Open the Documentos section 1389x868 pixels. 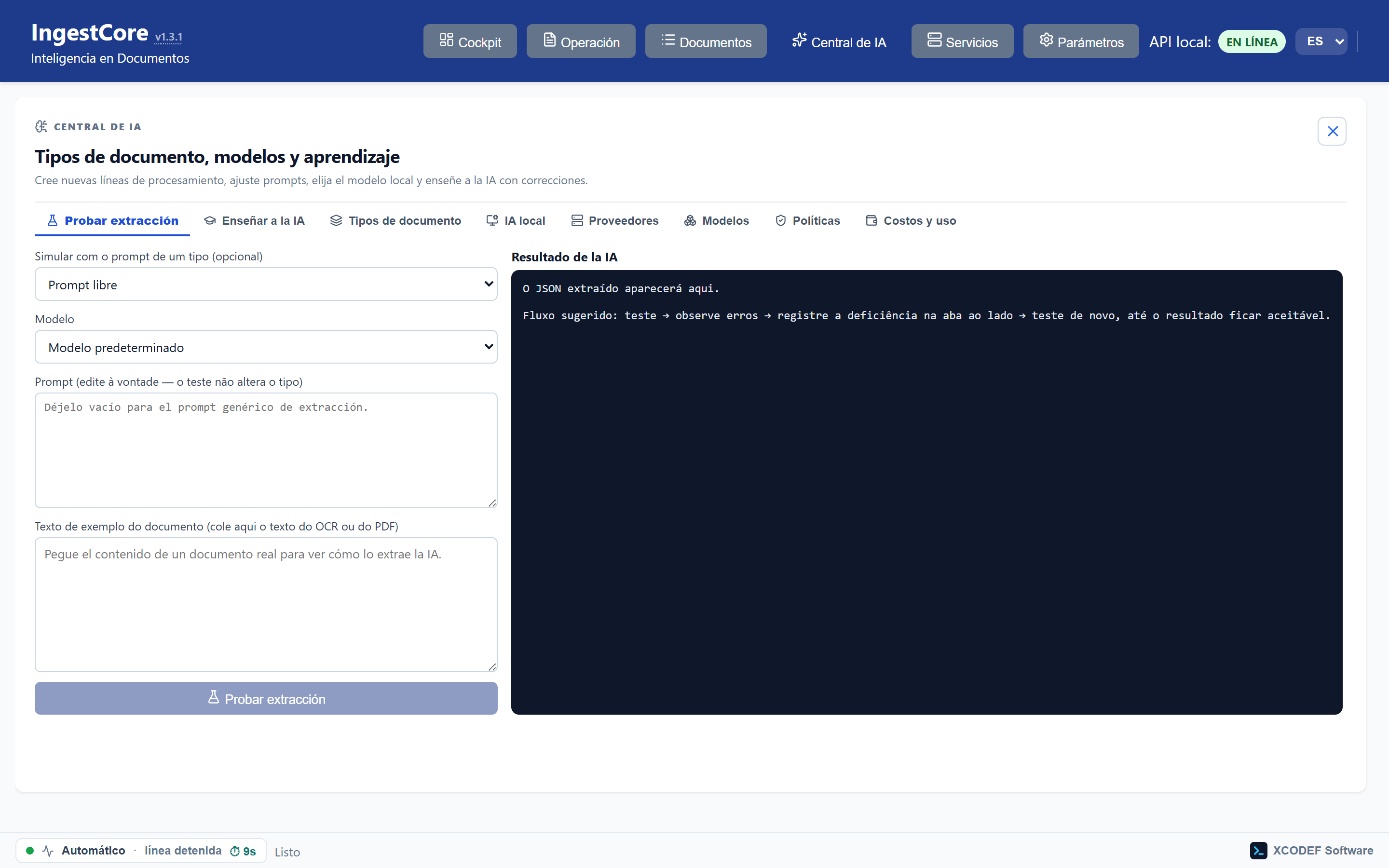(x=706, y=41)
